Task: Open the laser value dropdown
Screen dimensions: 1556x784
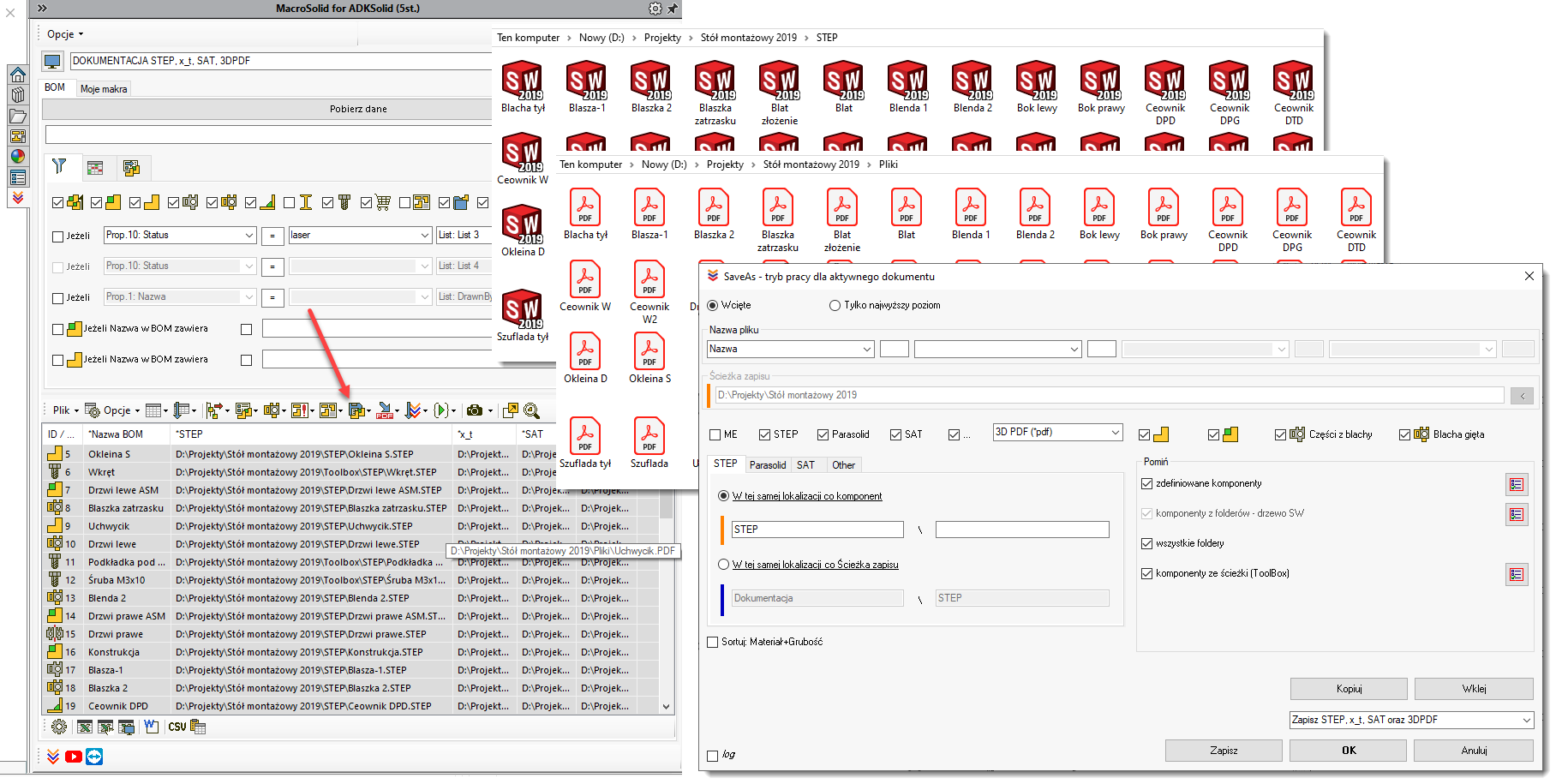Action: click(x=360, y=235)
